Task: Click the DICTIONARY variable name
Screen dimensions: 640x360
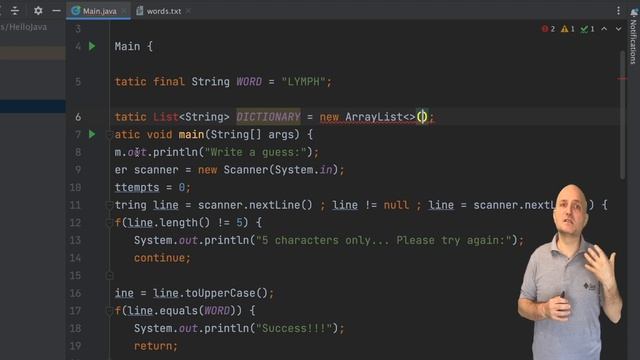Action: pos(268,117)
